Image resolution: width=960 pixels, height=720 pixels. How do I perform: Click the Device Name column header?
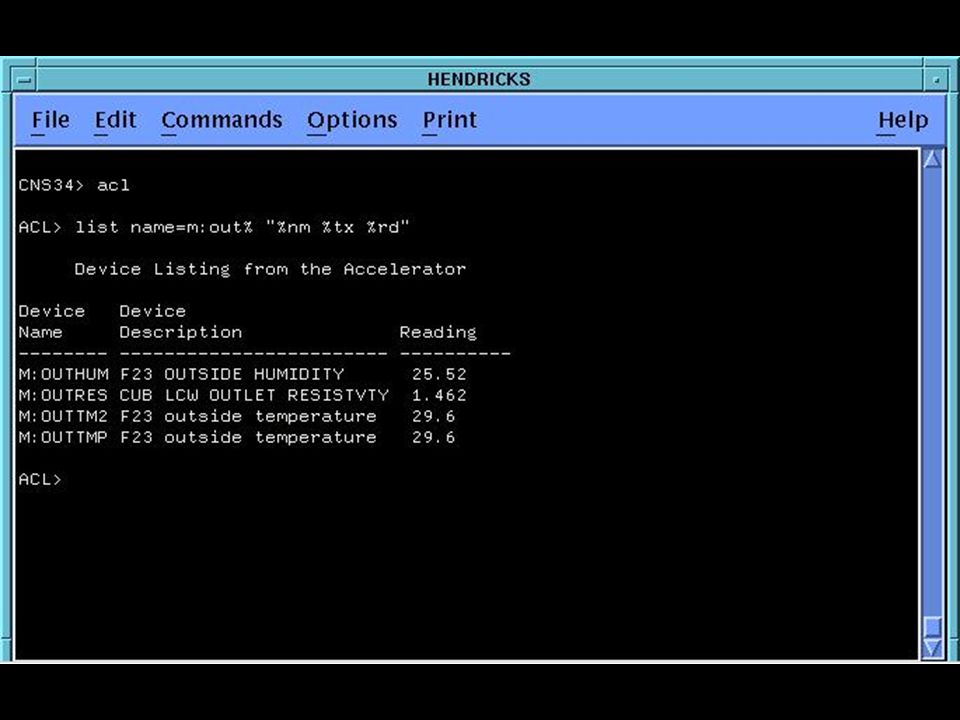pyautogui.click(x=51, y=321)
